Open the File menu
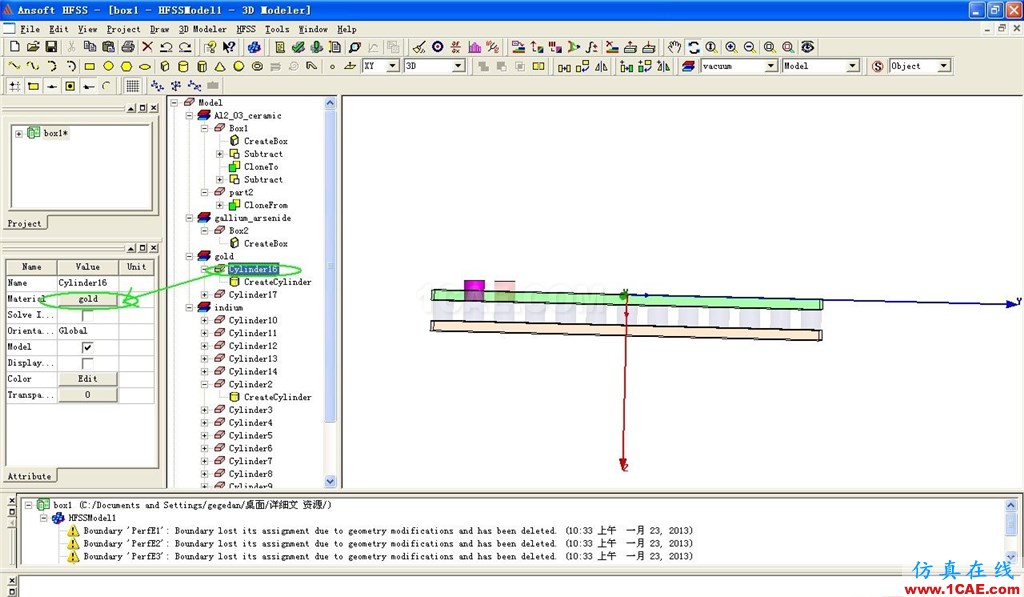 tap(29, 29)
